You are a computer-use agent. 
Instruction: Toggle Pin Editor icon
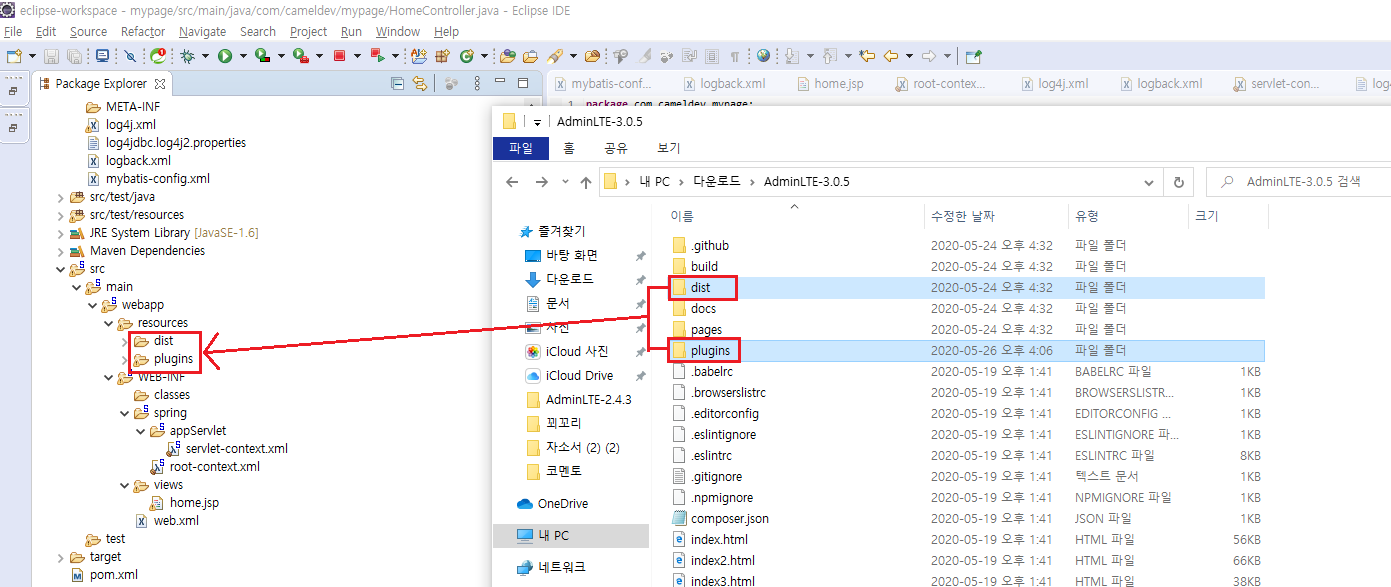click(973, 56)
